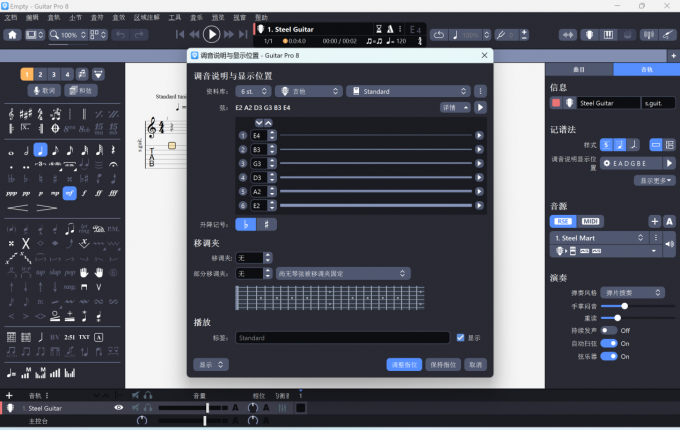Click the add track plus icon
Screen dimensions: 680x430
tap(9, 395)
